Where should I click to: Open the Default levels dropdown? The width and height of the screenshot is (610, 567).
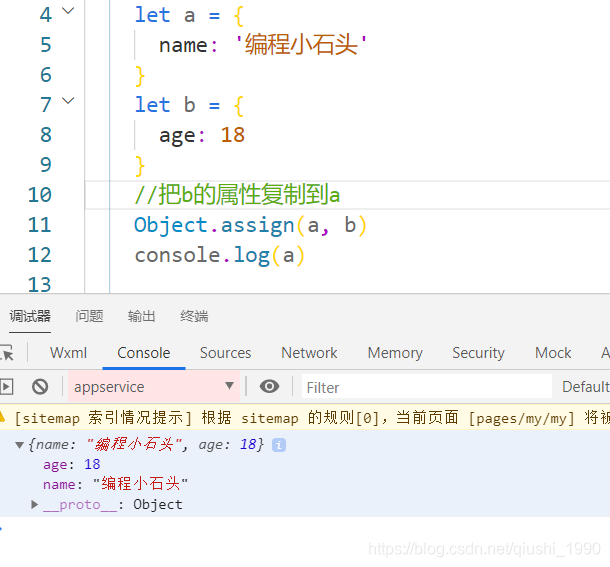click(585, 387)
